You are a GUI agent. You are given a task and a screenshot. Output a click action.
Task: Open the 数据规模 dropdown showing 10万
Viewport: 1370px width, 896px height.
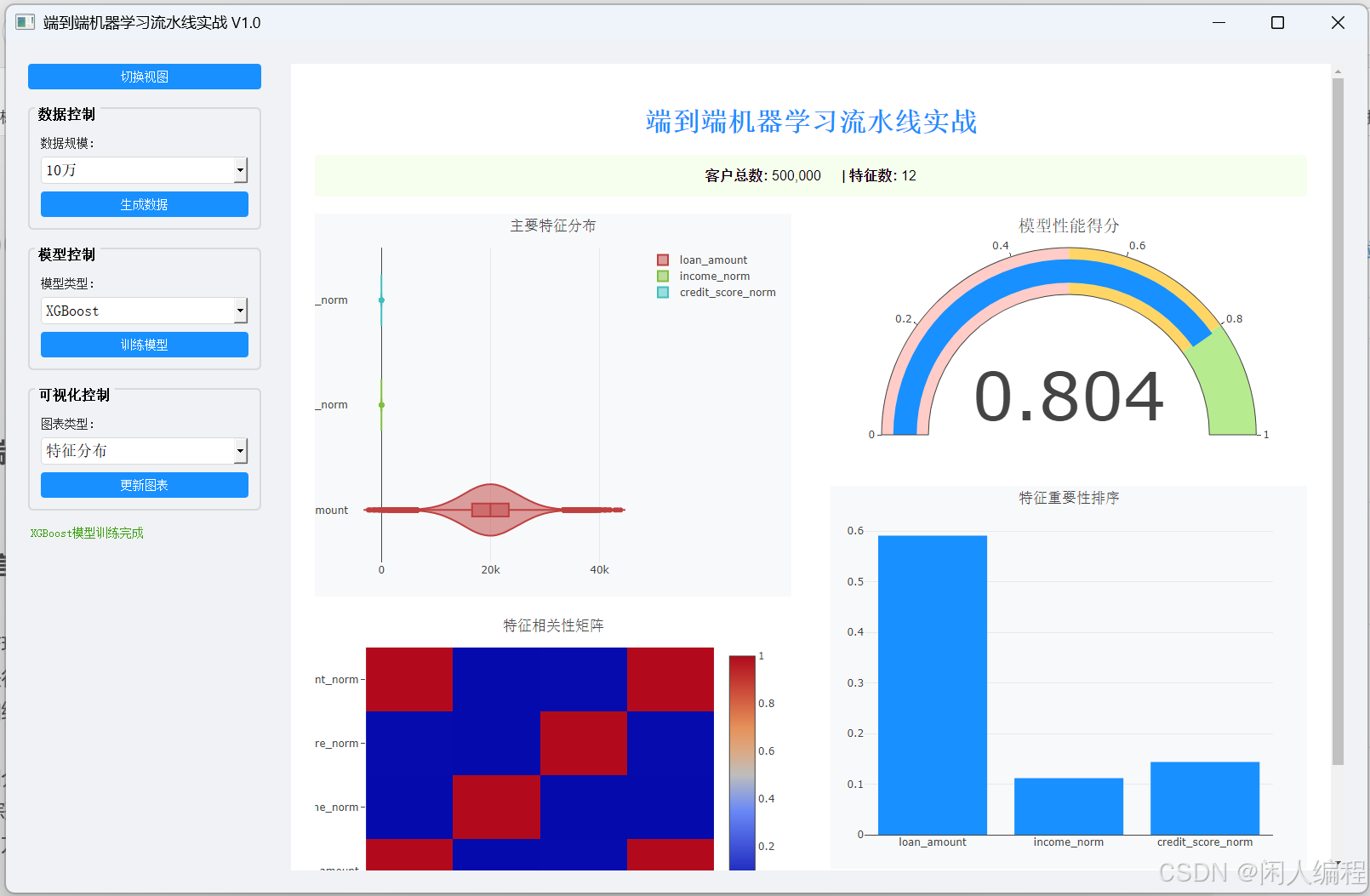pyautogui.click(x=145, y=170)
